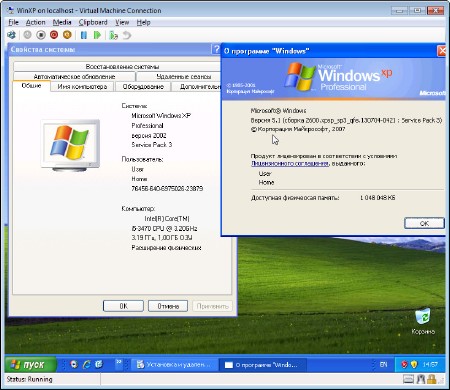Click the Service Pack 3 text in System Properties

click(x=152, y=145)
